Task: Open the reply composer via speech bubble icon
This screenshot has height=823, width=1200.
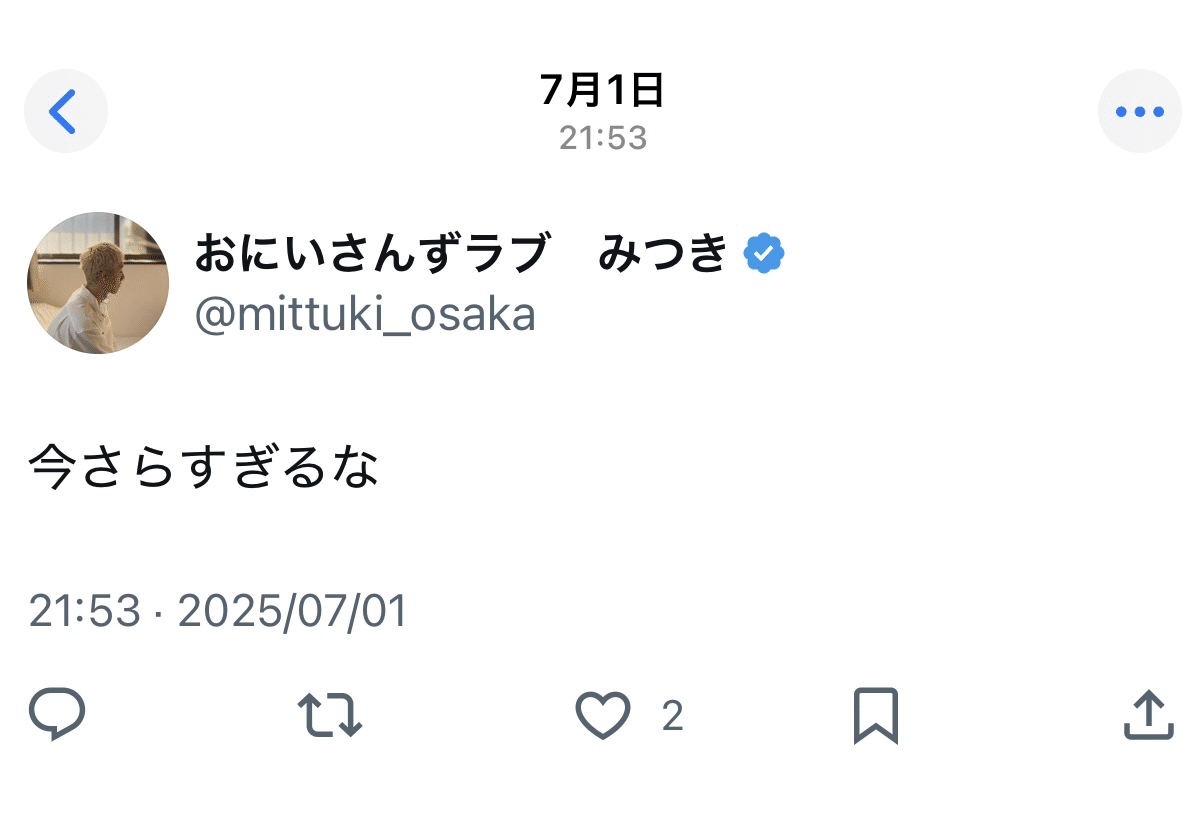Action: (57, 716)
